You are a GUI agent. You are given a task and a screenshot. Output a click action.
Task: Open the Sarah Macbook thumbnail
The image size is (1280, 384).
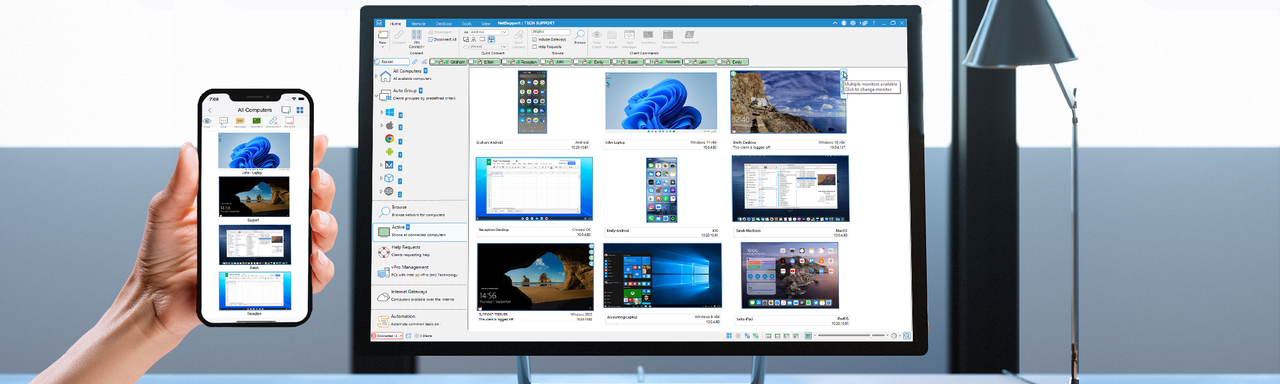[790, 188]
